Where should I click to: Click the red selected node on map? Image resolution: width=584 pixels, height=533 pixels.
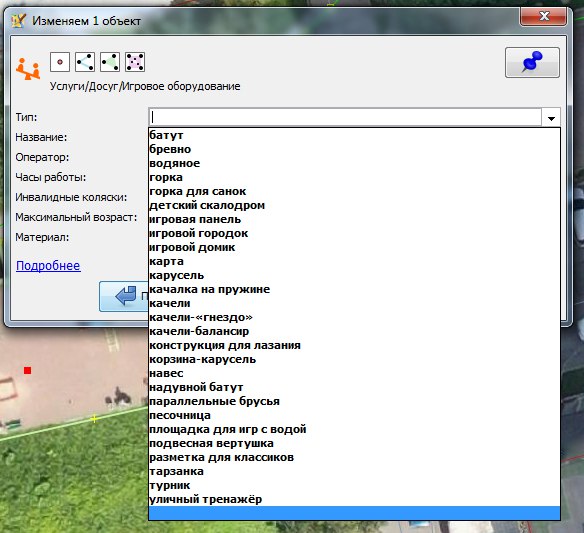coord(28,371)
